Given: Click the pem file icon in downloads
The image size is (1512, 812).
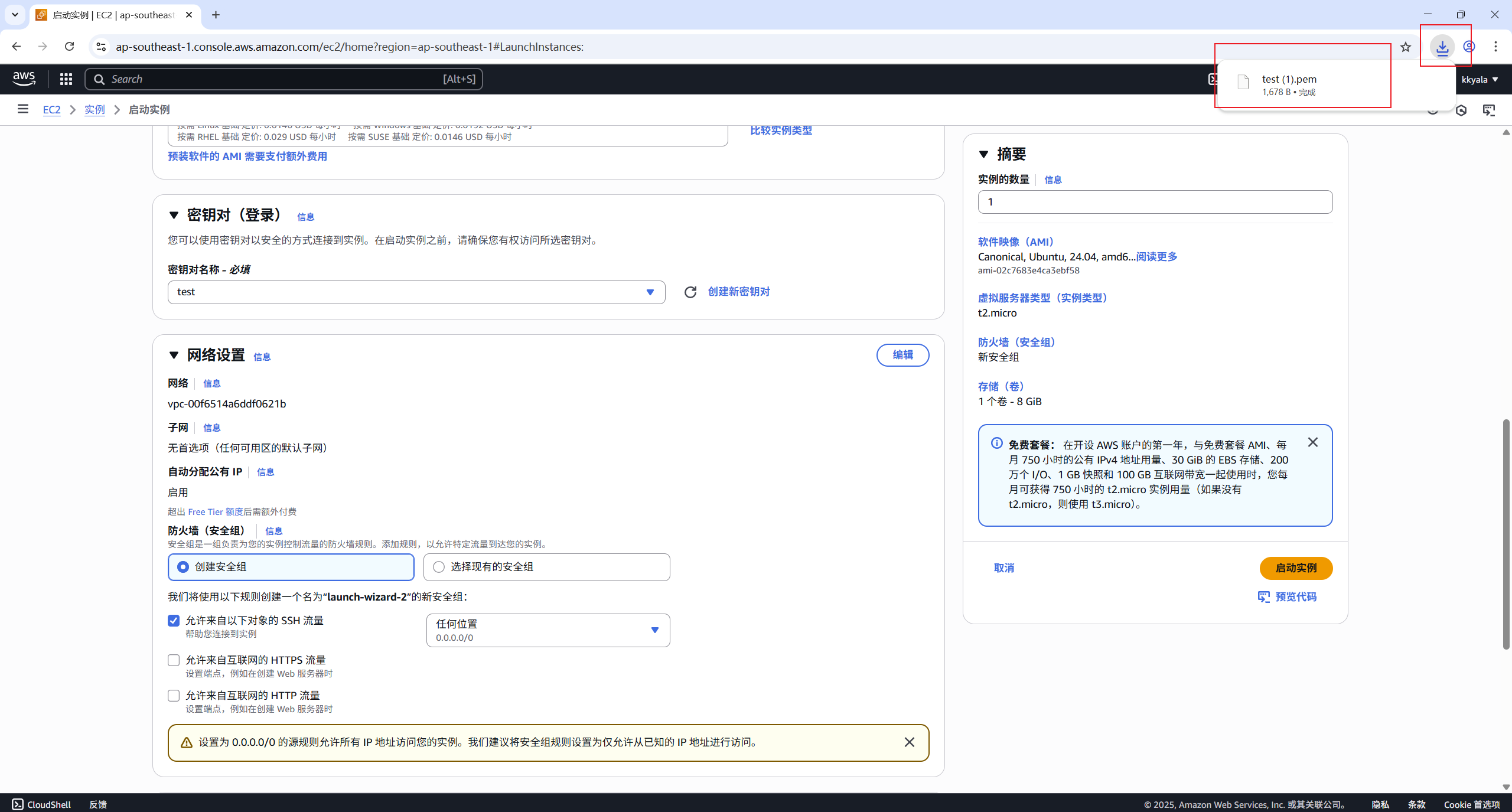Looking at the screenshot, I should [x=1243, y=82].
